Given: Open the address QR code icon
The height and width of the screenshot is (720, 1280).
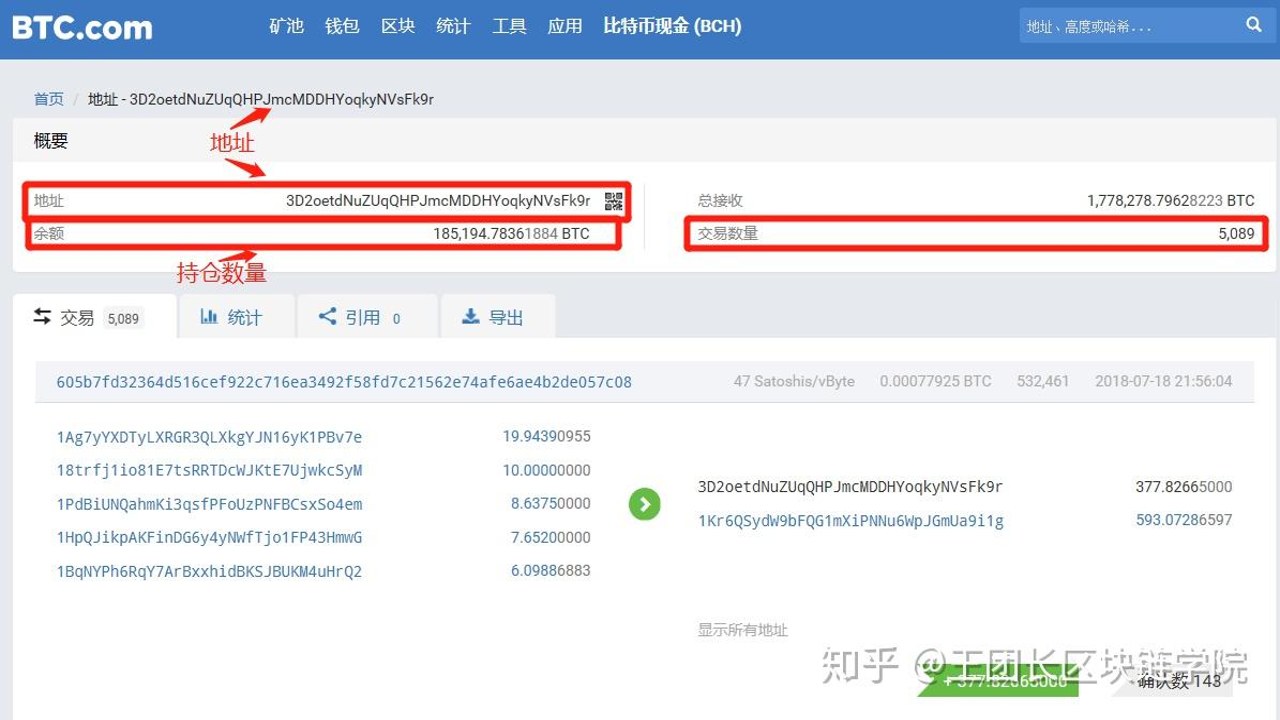Looking at the screenshot, I should (x=614, y=201).
